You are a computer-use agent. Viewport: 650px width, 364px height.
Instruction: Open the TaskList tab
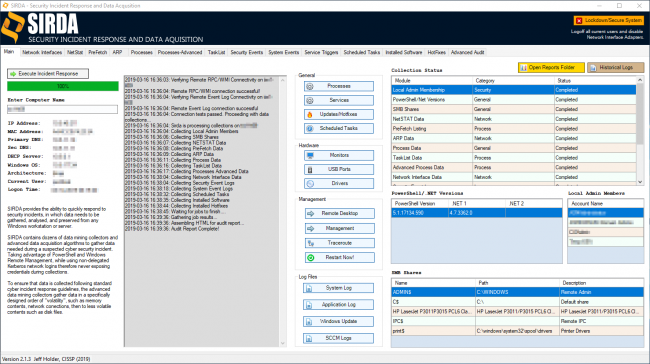pos(216,53)
